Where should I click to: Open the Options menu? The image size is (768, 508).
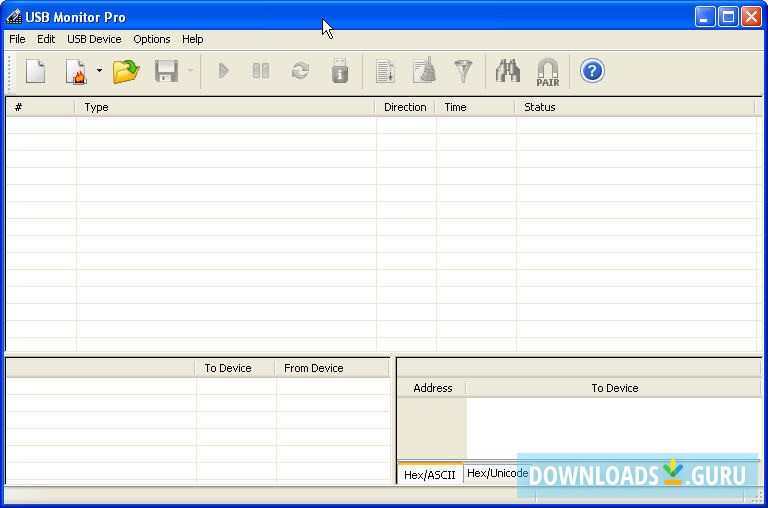click(152, 39)
